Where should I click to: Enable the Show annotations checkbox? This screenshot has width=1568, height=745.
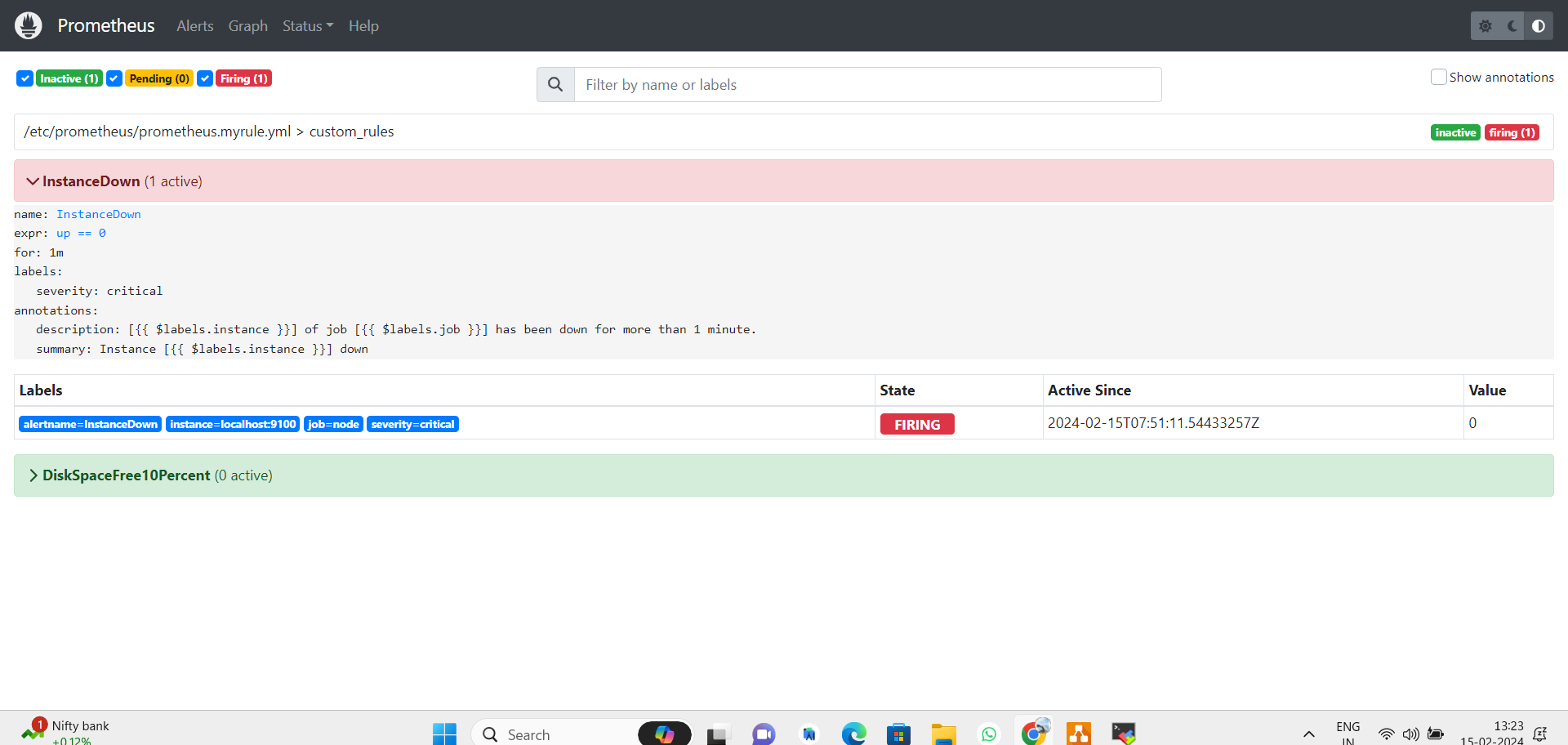click(1438, 76)
